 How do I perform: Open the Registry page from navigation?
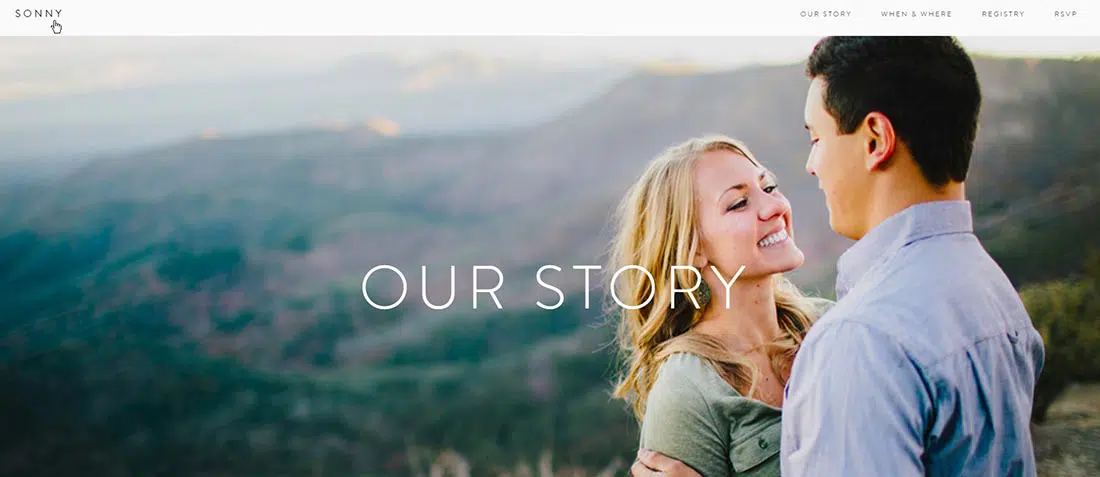click(1003, 14)
